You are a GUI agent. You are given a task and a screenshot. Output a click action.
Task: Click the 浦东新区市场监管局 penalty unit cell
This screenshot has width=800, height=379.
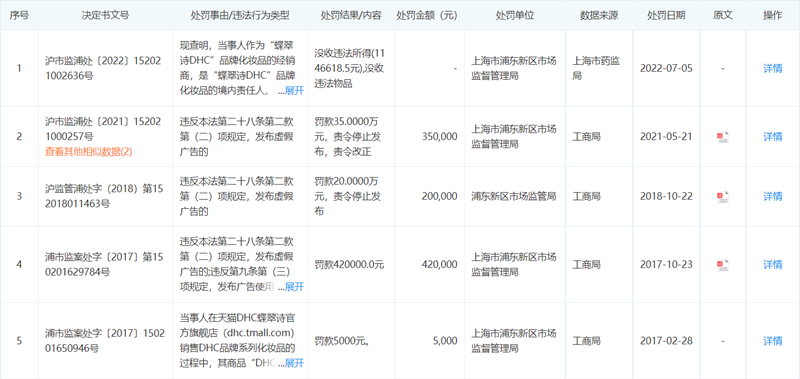click(515, 196)
